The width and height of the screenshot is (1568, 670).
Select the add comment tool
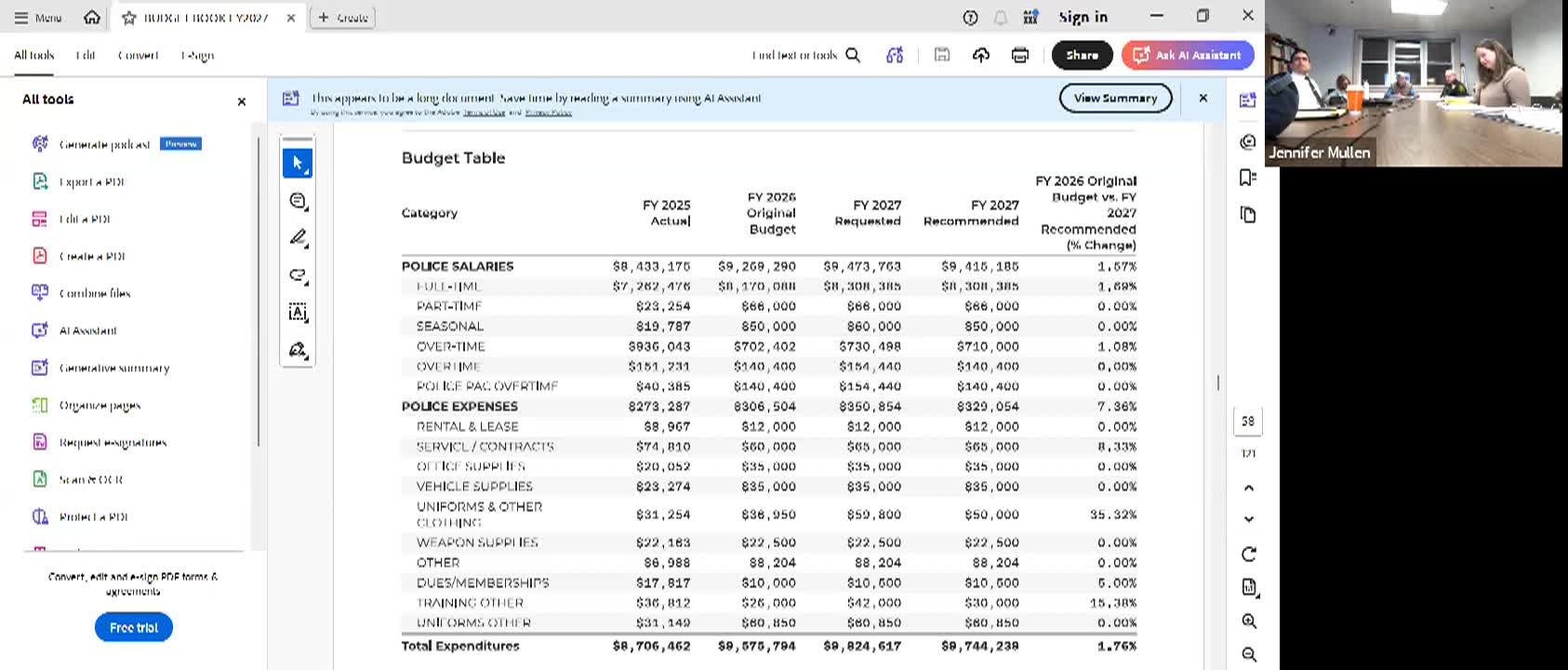pyautogui.click(x=298, y=201)
